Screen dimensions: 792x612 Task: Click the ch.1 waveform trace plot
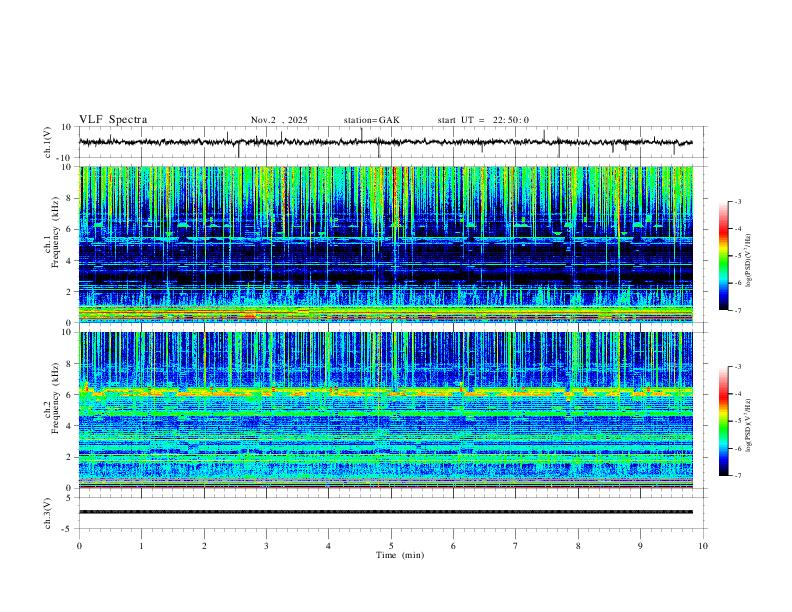tap(385, 142)
